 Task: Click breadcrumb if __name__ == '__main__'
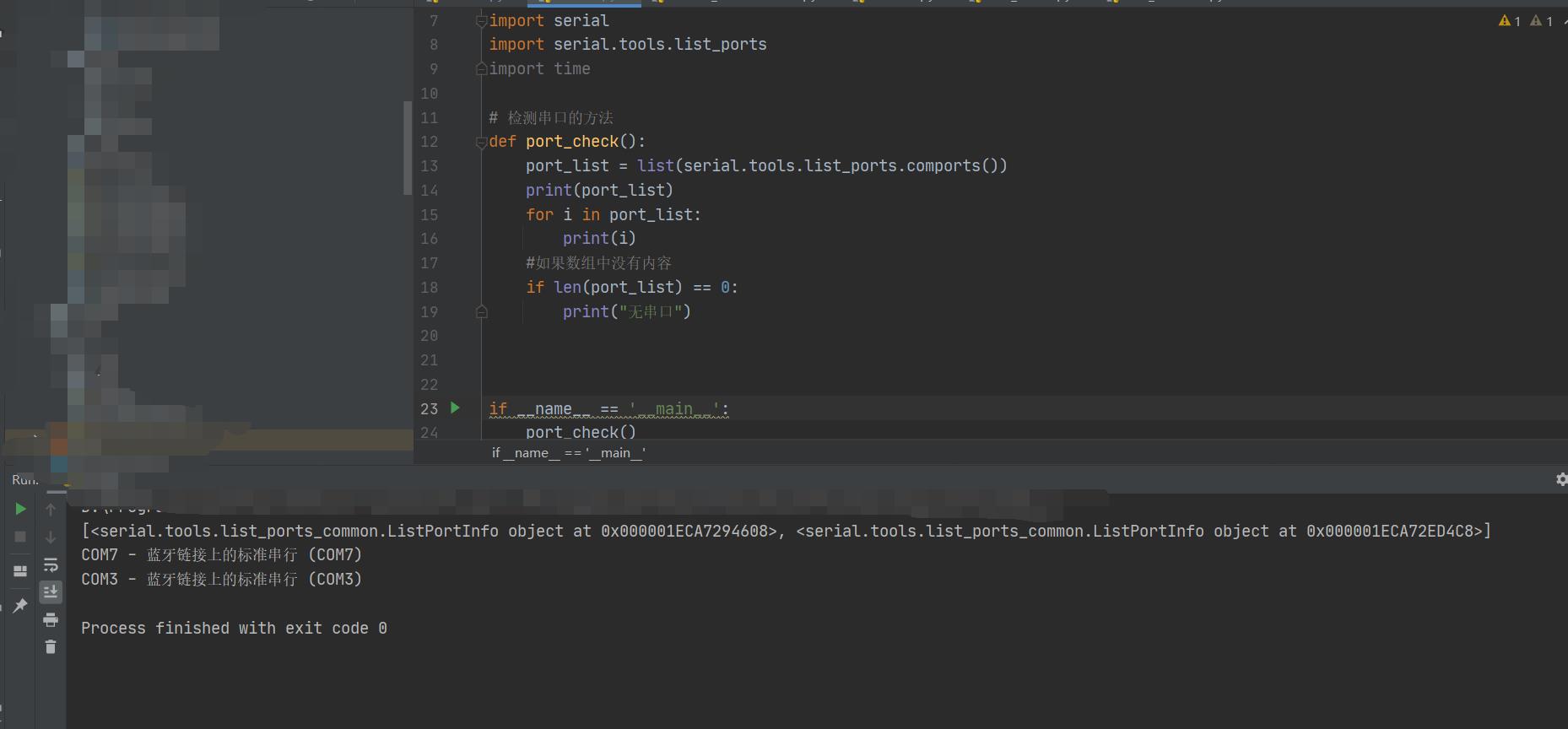tap(569, 453)
